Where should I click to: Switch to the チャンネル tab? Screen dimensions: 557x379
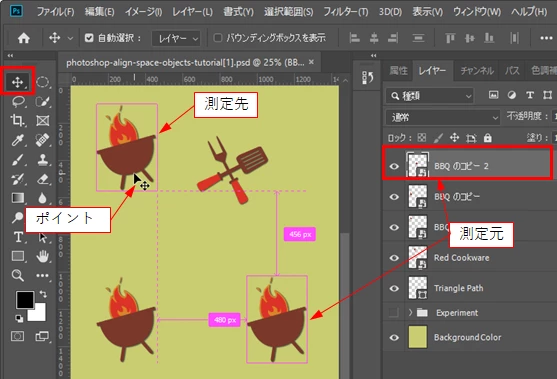(x=477, y=71)
